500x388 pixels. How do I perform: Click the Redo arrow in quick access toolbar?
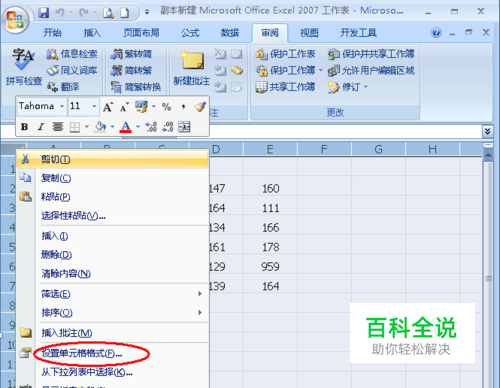[x=84, y=13]
